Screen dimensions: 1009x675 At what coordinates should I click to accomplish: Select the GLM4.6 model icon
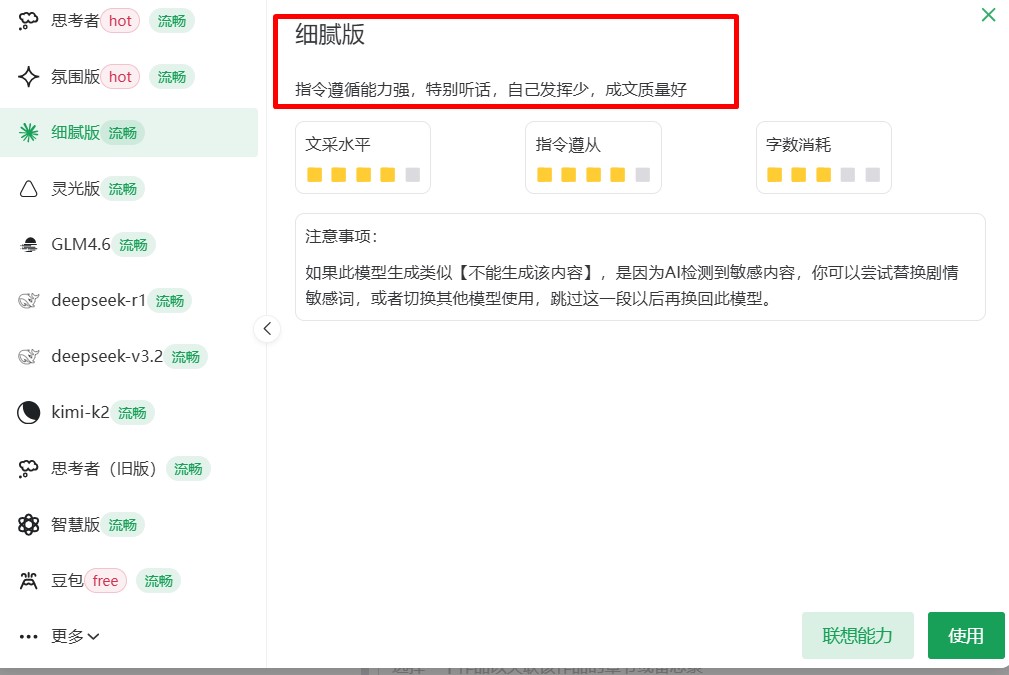(x=28, y=244)
